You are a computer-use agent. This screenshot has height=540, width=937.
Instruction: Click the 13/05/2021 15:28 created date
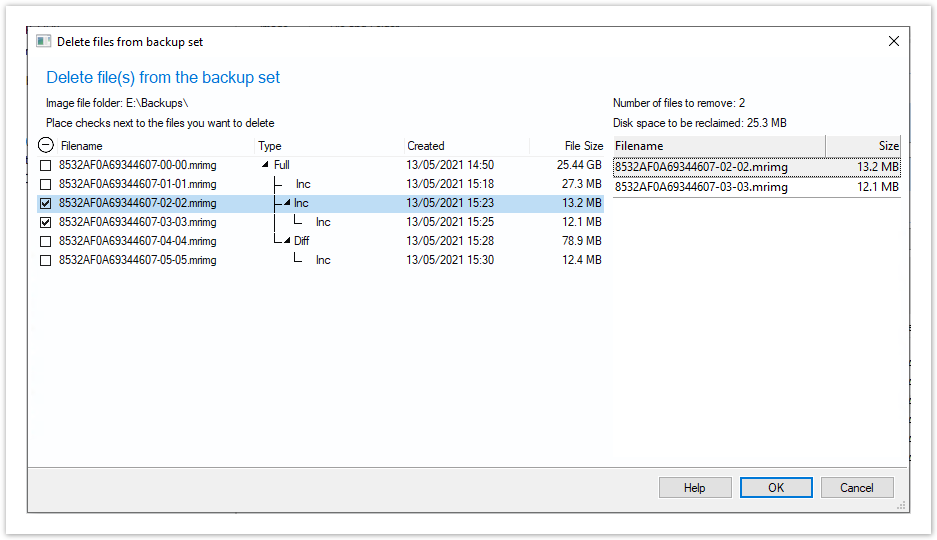click(450, 241)
